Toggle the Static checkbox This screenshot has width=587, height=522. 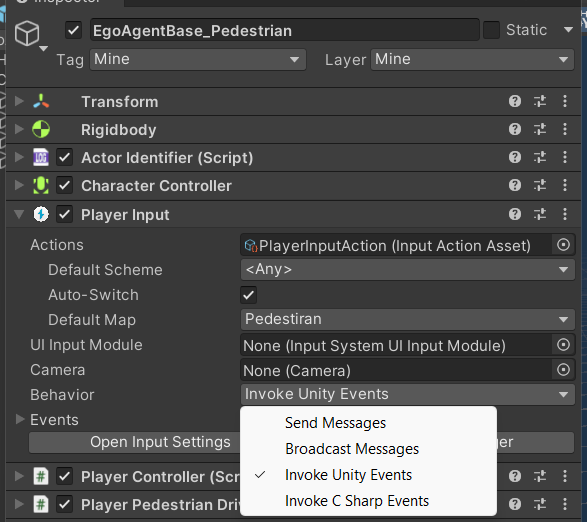click(x=491, y=30)
